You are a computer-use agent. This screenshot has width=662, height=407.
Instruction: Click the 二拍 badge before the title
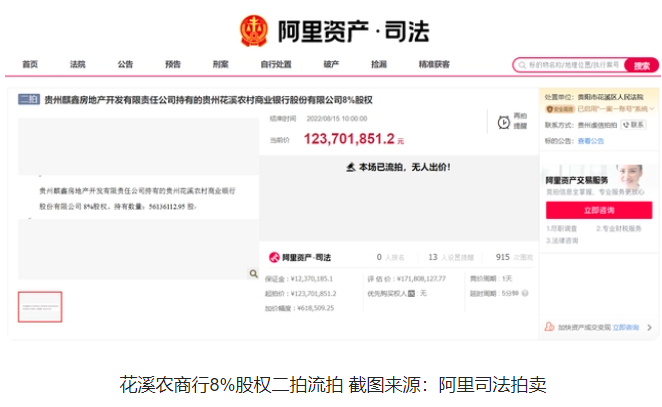[29, 100]
